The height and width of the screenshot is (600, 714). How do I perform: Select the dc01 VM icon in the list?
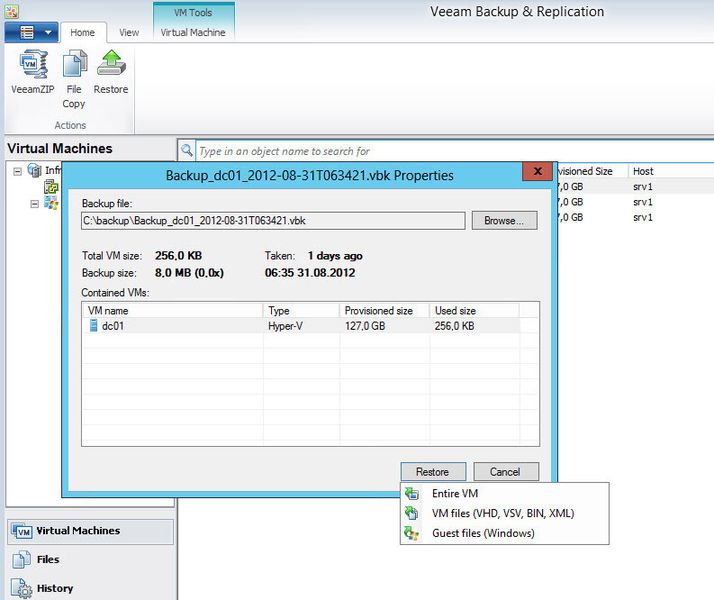click(93, 325)
